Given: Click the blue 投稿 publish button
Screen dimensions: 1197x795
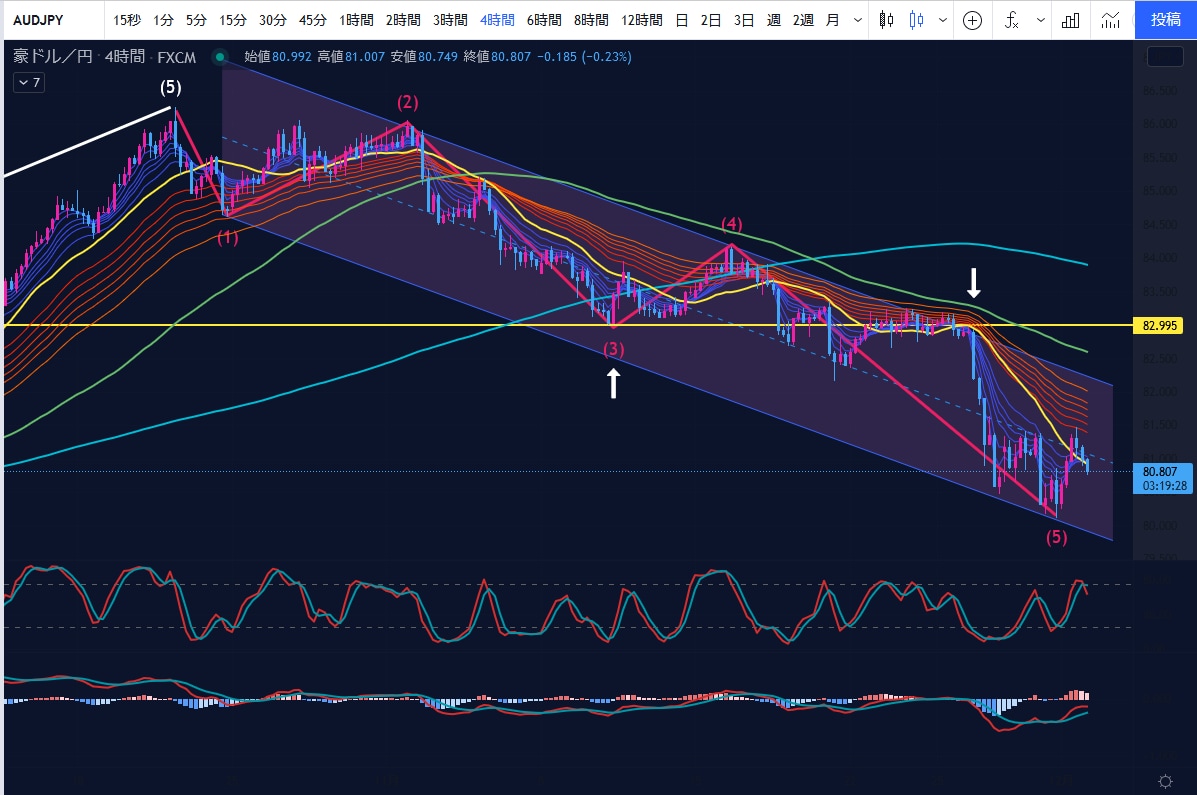Looking at the screenshot, I should click(x=1166, y=20).
